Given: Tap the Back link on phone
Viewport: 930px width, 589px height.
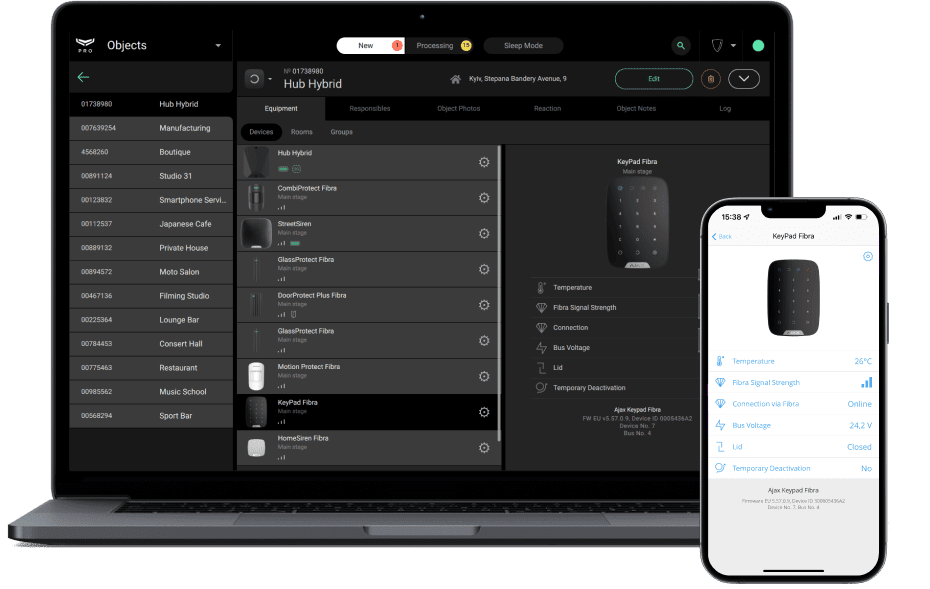Looking at the screenshot, I should (721, 236).
